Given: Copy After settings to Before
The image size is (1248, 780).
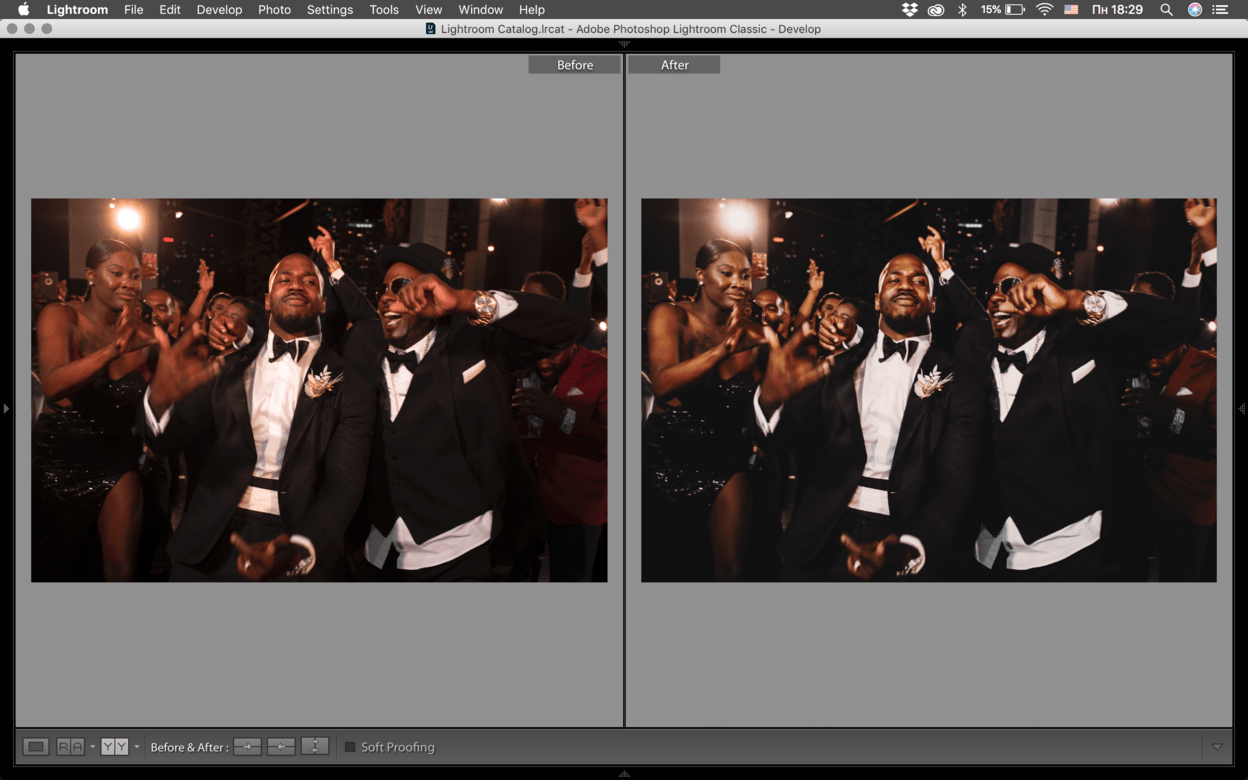Looking at the screenshot, I should [281, 747].
